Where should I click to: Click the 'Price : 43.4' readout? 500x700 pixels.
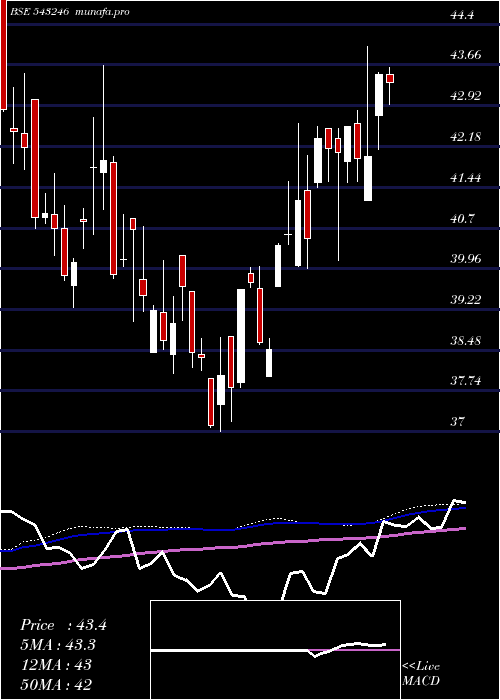pyautogui.click(x=63, y=625)
